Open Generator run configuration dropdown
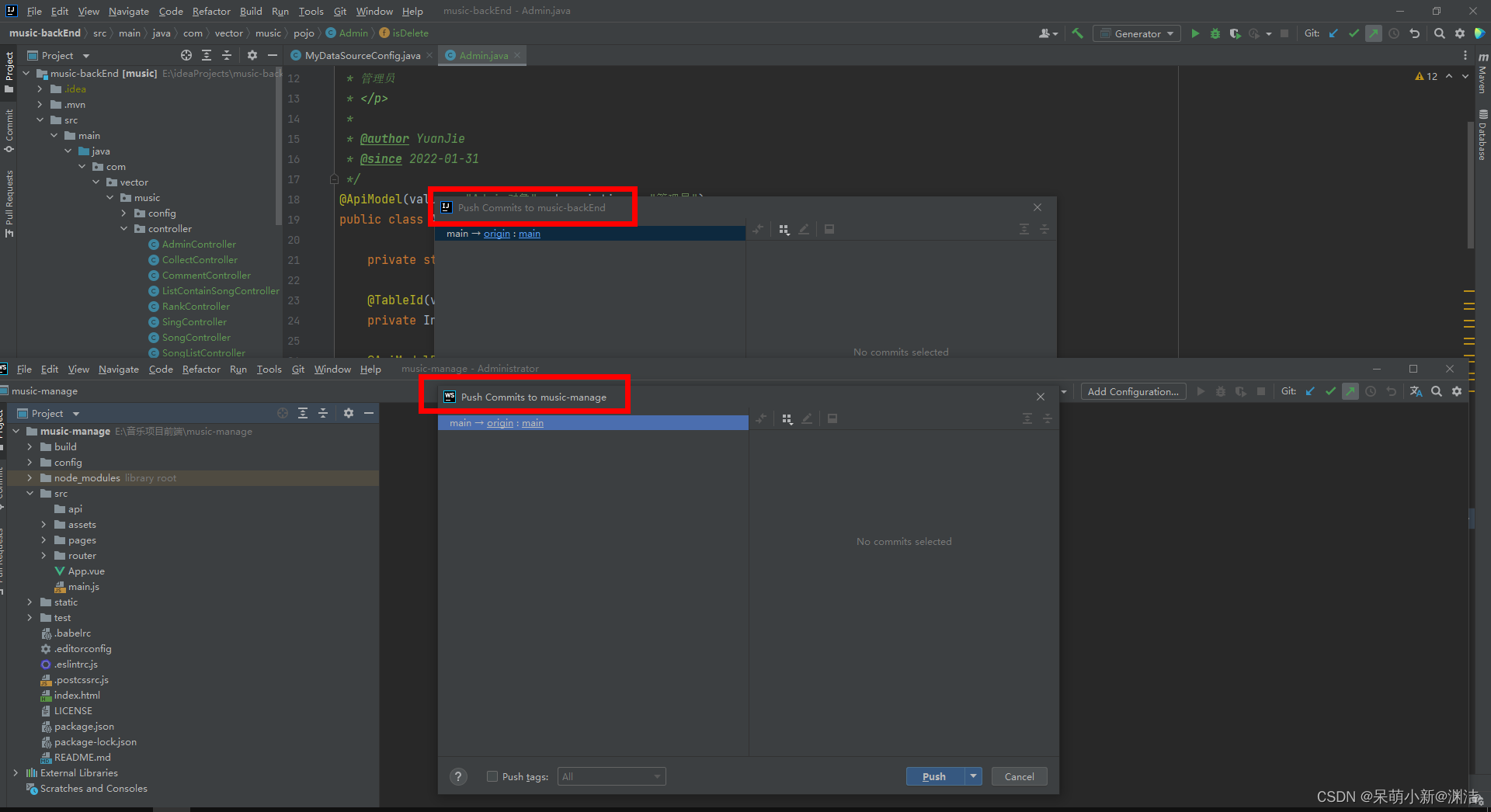The width and height of the screenshot is (1491, 812). click(x=1137, y=33)
